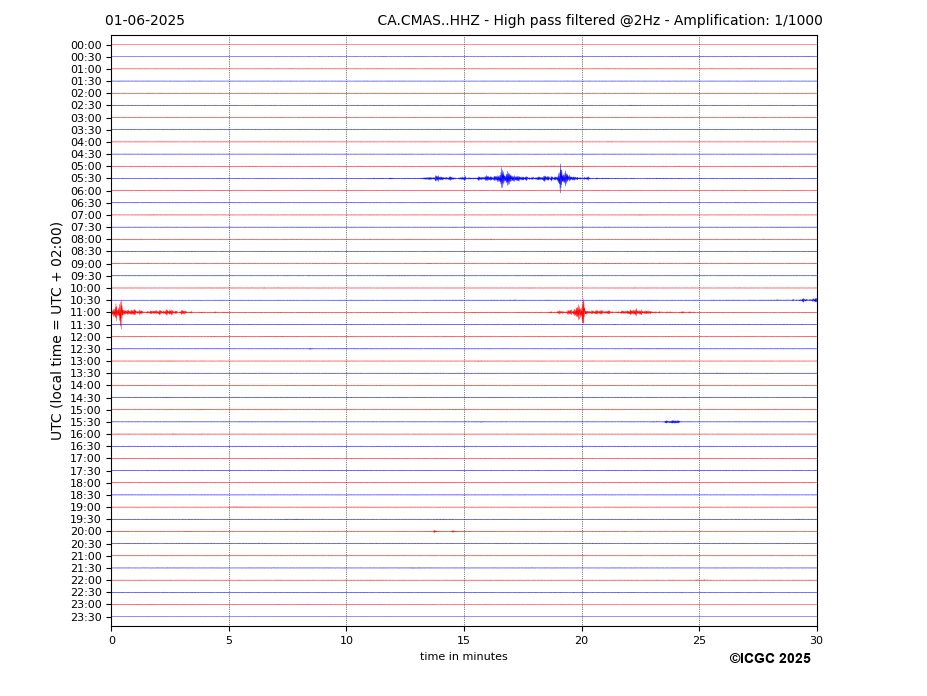927x696 pixels.
Task: Click small blue signal on 15:30 trace
Action: (672, 422)
